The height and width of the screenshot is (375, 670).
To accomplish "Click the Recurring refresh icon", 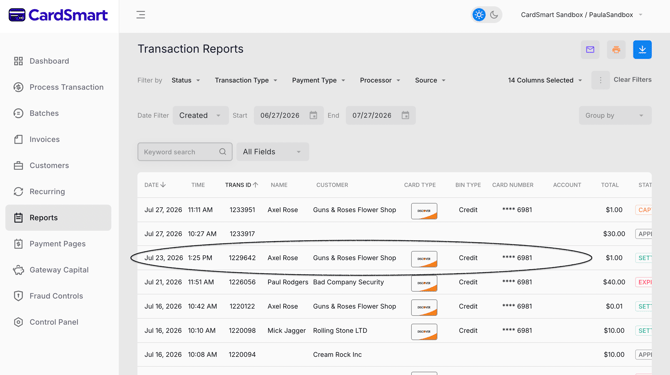I will pos(18,191).
